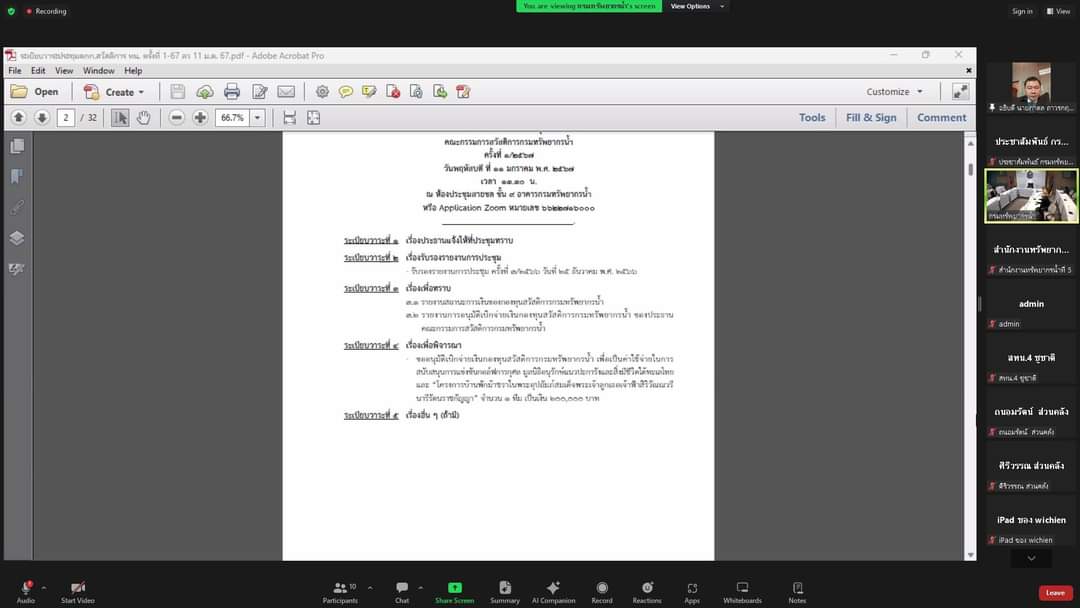Open the Help menu
This screenshot has height=608, width=1080.
pos(133,70)
